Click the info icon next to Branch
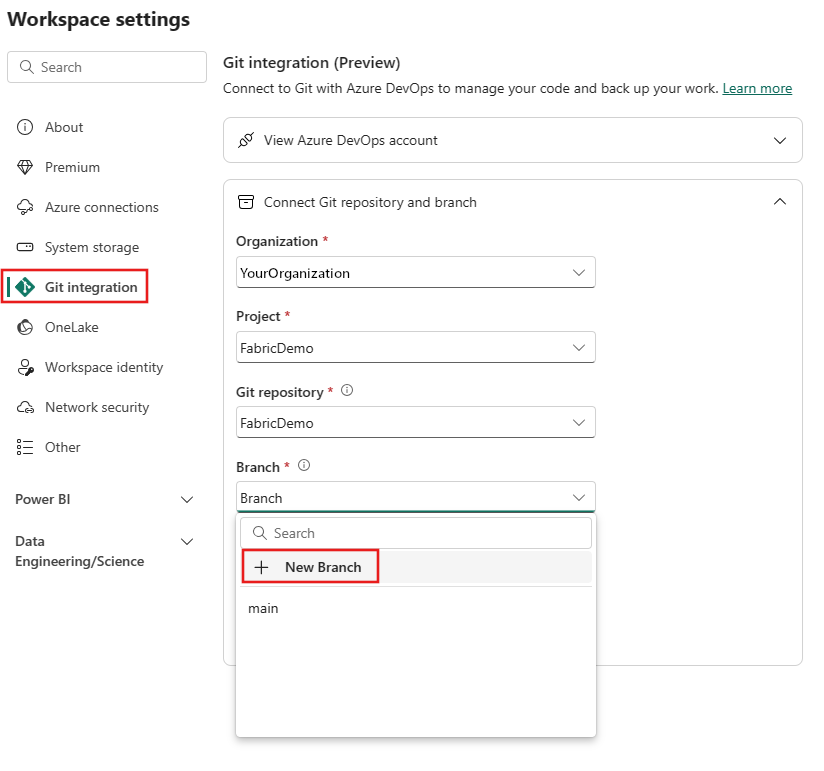Viewport: 824px width, 771px height. click(x=304, y=465)
